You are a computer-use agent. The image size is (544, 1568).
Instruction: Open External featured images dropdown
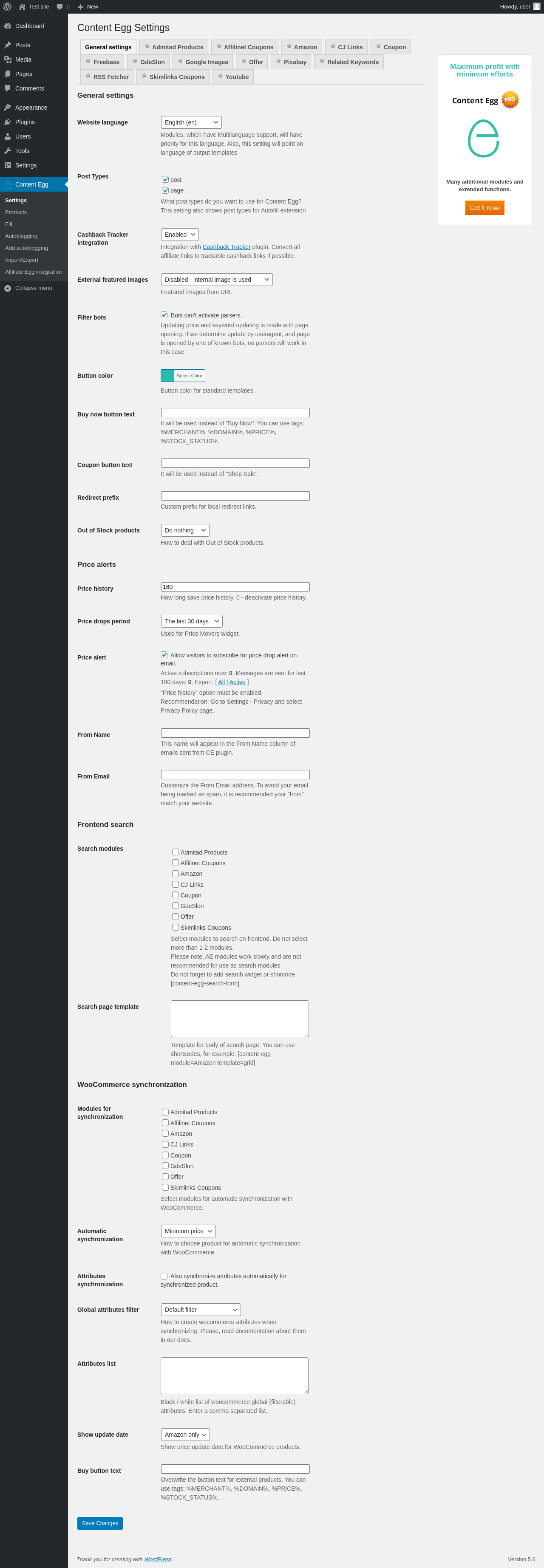[217, 279]
